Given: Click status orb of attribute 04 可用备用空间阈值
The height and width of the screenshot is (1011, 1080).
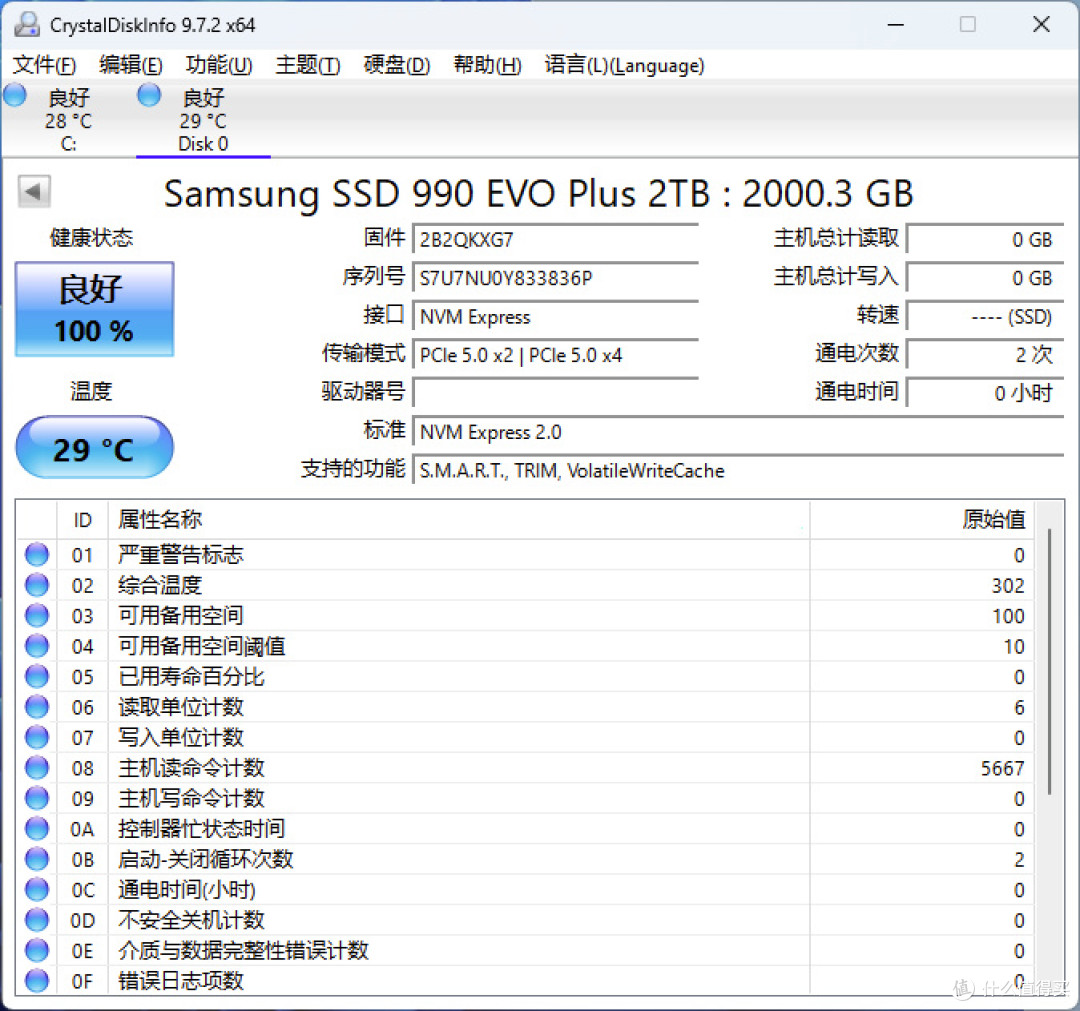Looking at the screenshot, I should click(37, 646).
